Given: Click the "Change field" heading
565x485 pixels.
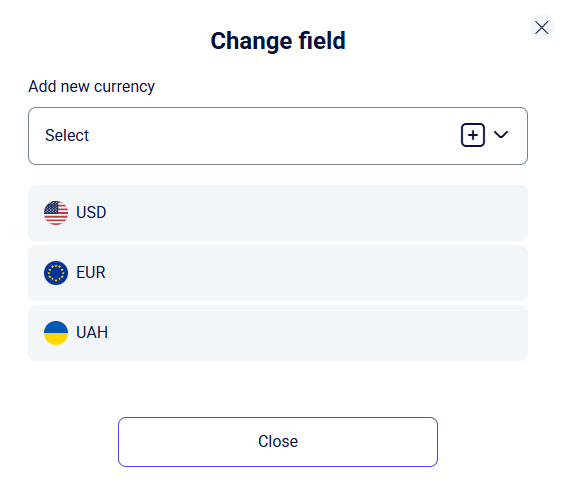Looking at the screenshot, I should point(278,40).
